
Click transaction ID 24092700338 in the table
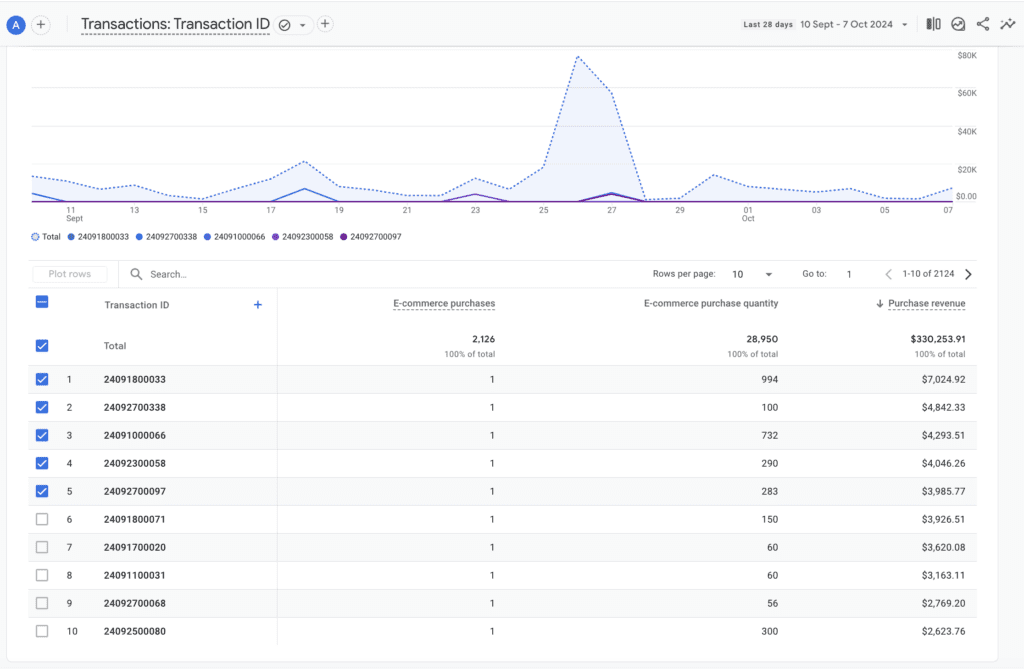pyautogui.click(x=135, y=407)
